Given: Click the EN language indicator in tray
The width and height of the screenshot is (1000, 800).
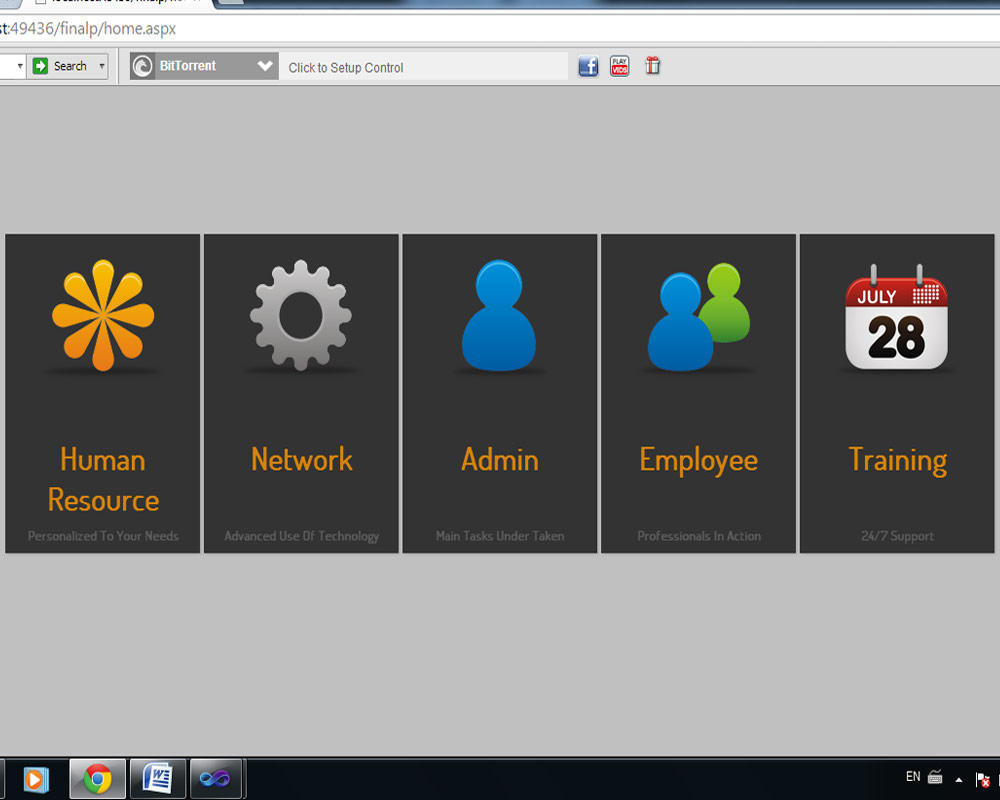Looking at the screenshot, I should 912,777.
